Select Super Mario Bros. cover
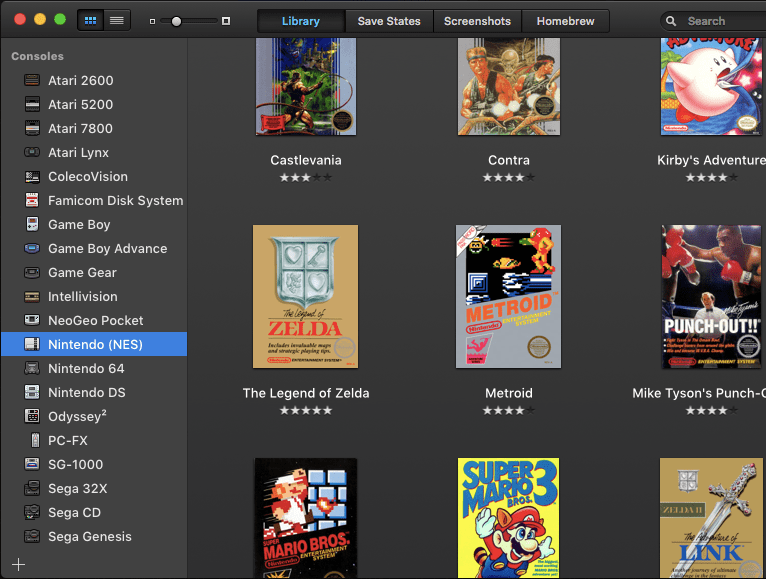 [305, 518]
